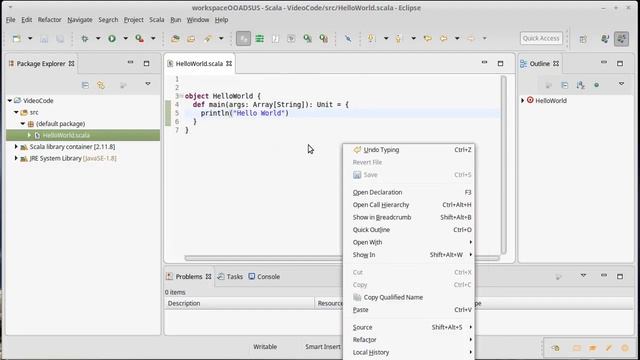Switch to the Console tab

264,277
